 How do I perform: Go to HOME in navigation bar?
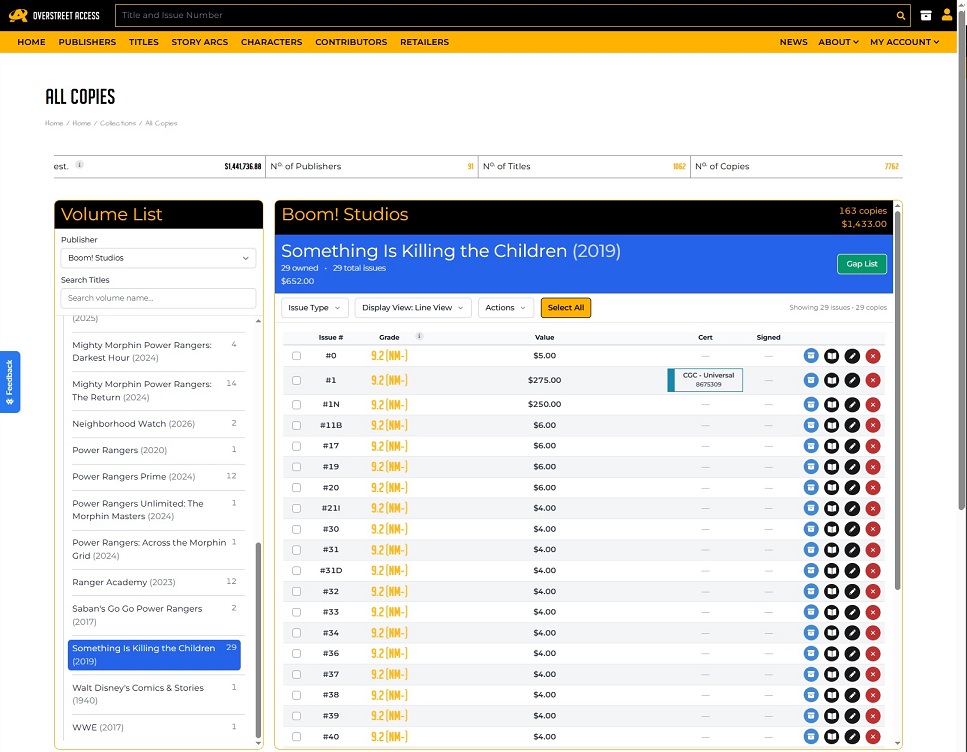(31, 42)
